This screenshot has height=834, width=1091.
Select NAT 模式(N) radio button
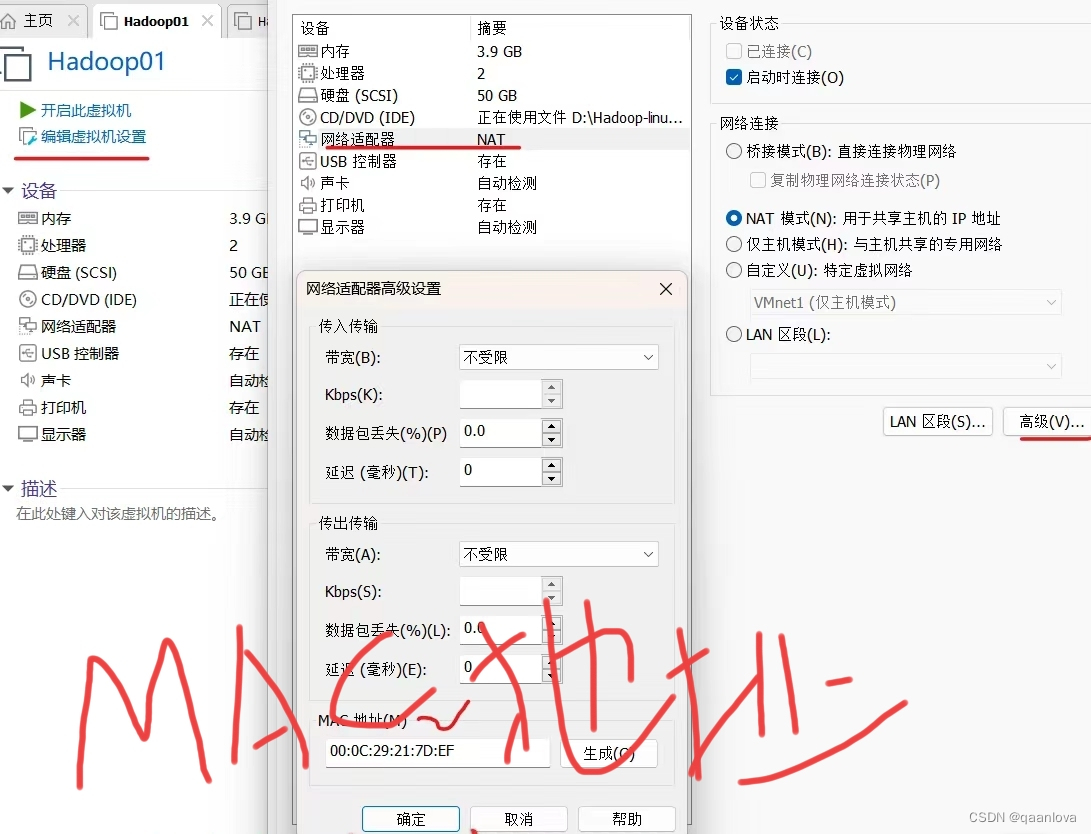(733, 218)
